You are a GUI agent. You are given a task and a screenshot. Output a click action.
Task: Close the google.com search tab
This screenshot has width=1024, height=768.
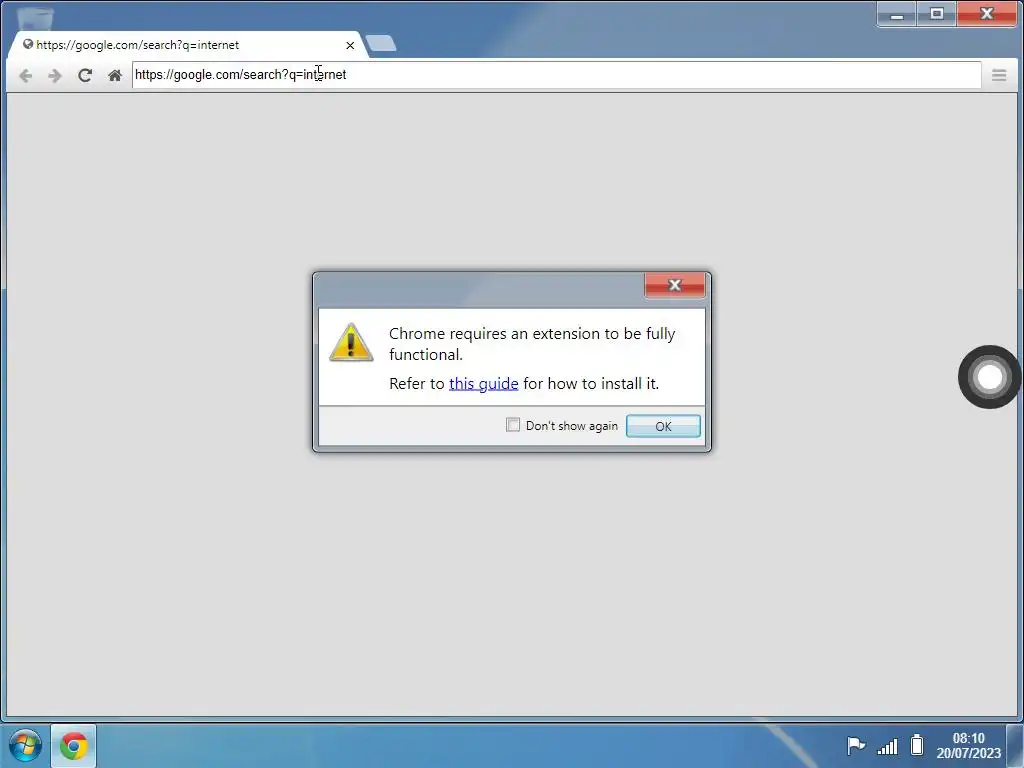(x=350, y=45)
